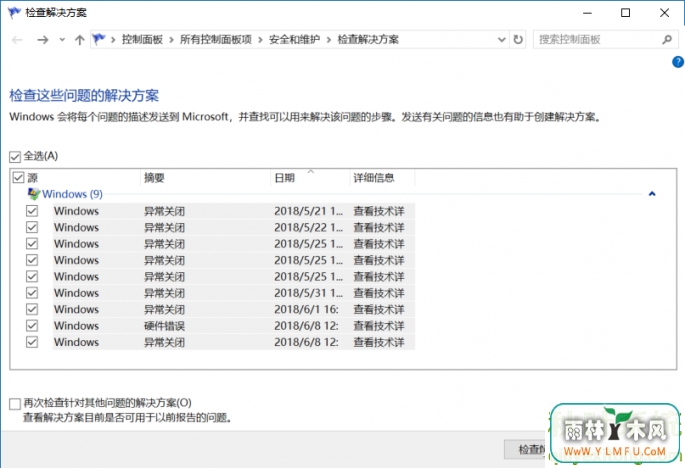Select the 2018/5/22 date cell
Screen dimensions: 685x468
(308, 228)
